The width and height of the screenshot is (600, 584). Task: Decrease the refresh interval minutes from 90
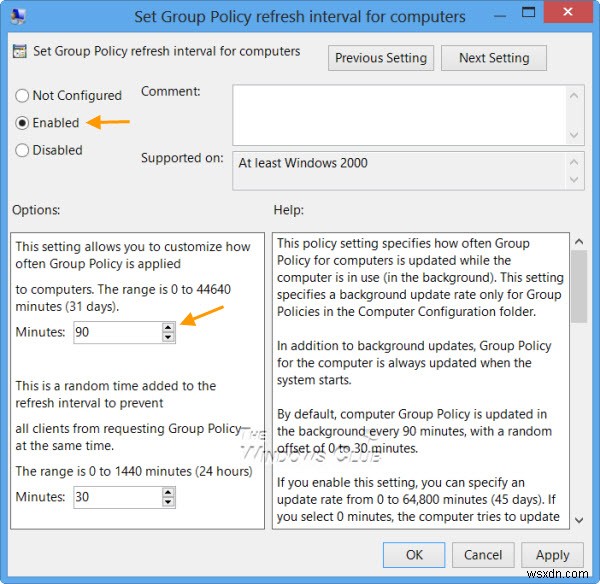[x=168, y=337]
